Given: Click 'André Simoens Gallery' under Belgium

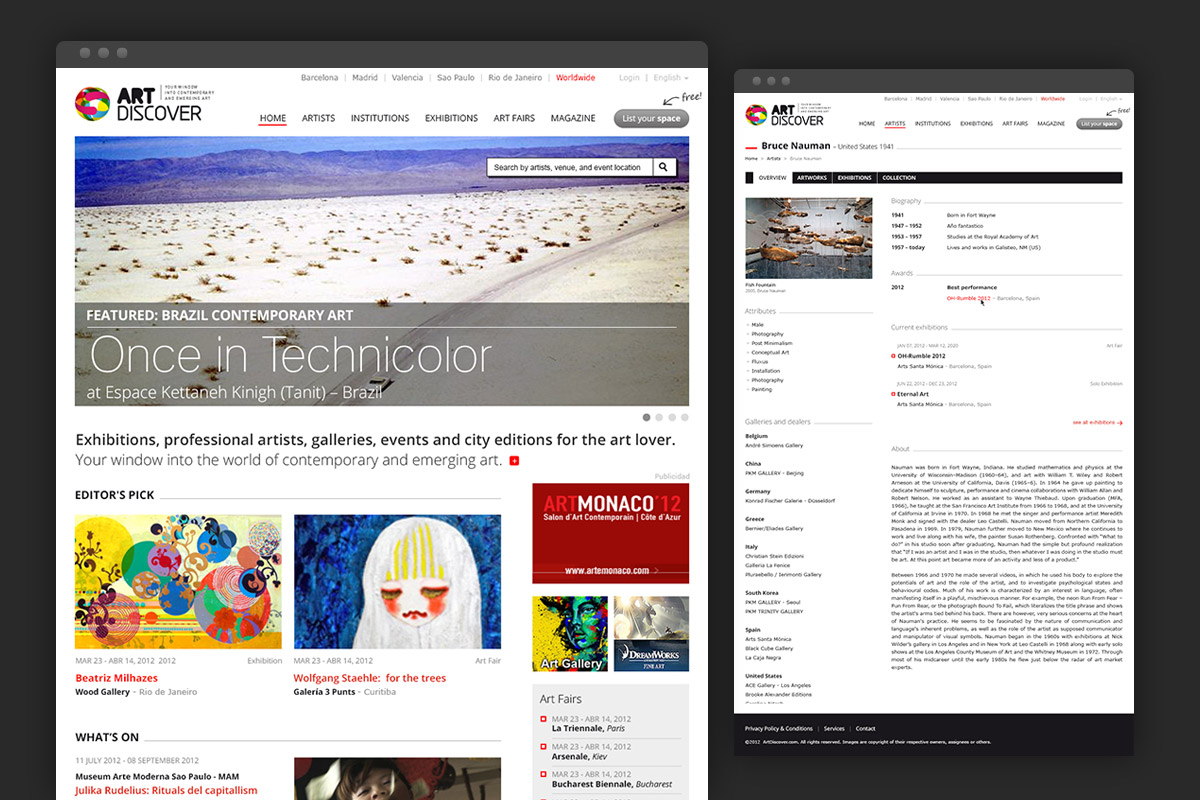Looking at the screenshot, I should pos(774,446).
